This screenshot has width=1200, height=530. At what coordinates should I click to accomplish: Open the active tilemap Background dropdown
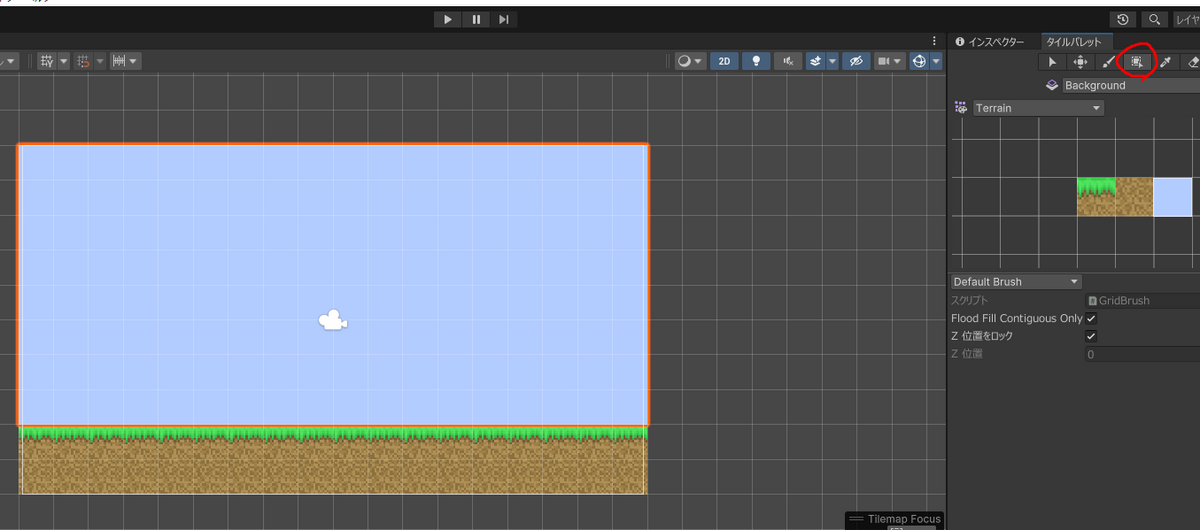[1131, 85]
